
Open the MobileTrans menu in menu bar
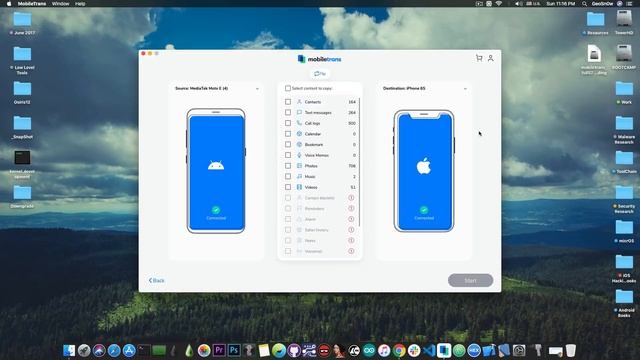[x=32, y=4]
